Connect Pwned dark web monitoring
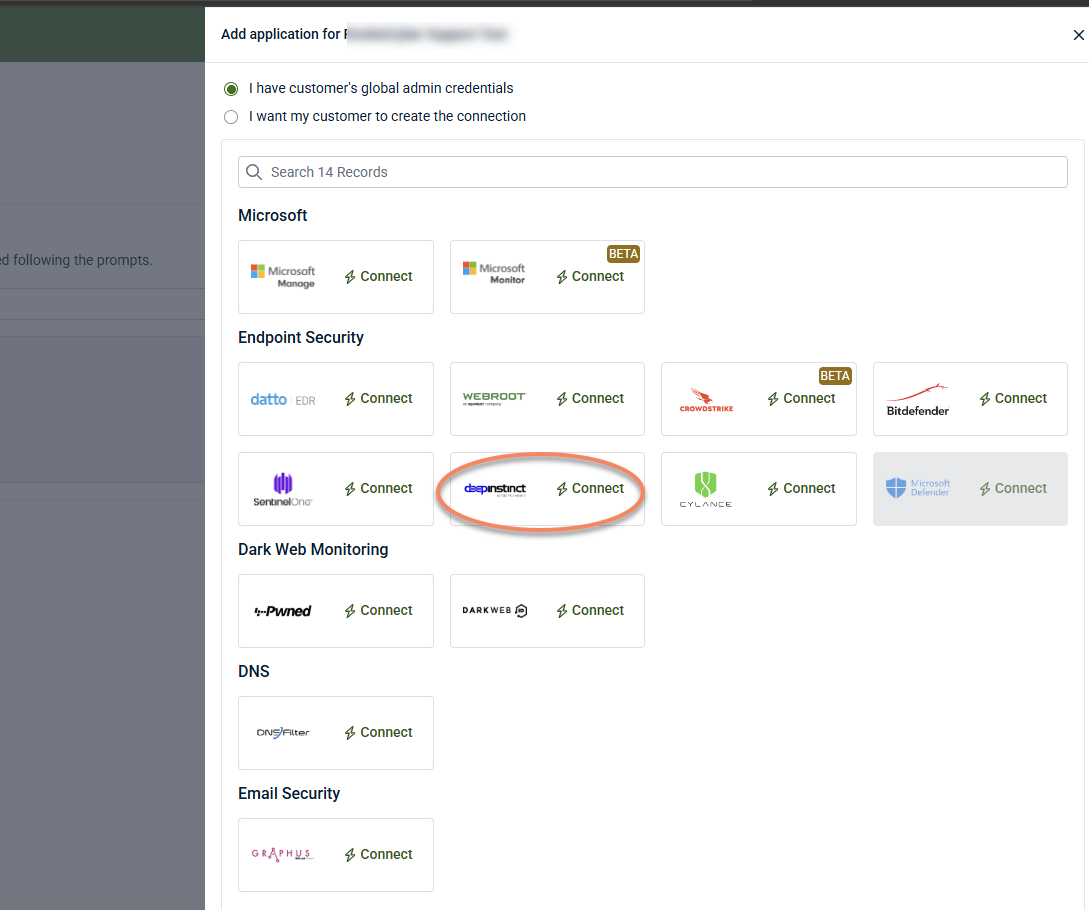 click(x=379, y=611)
